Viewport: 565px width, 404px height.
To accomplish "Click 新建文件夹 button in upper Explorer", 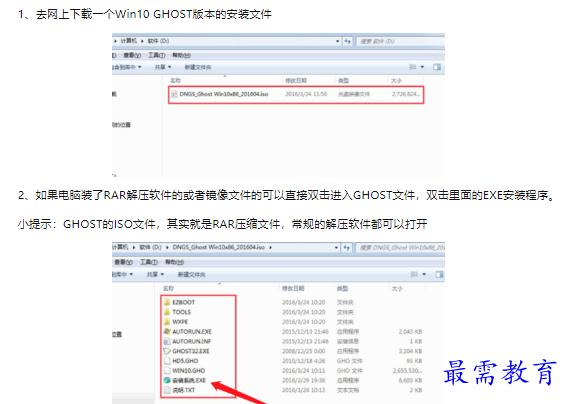I will coord(198,67).
